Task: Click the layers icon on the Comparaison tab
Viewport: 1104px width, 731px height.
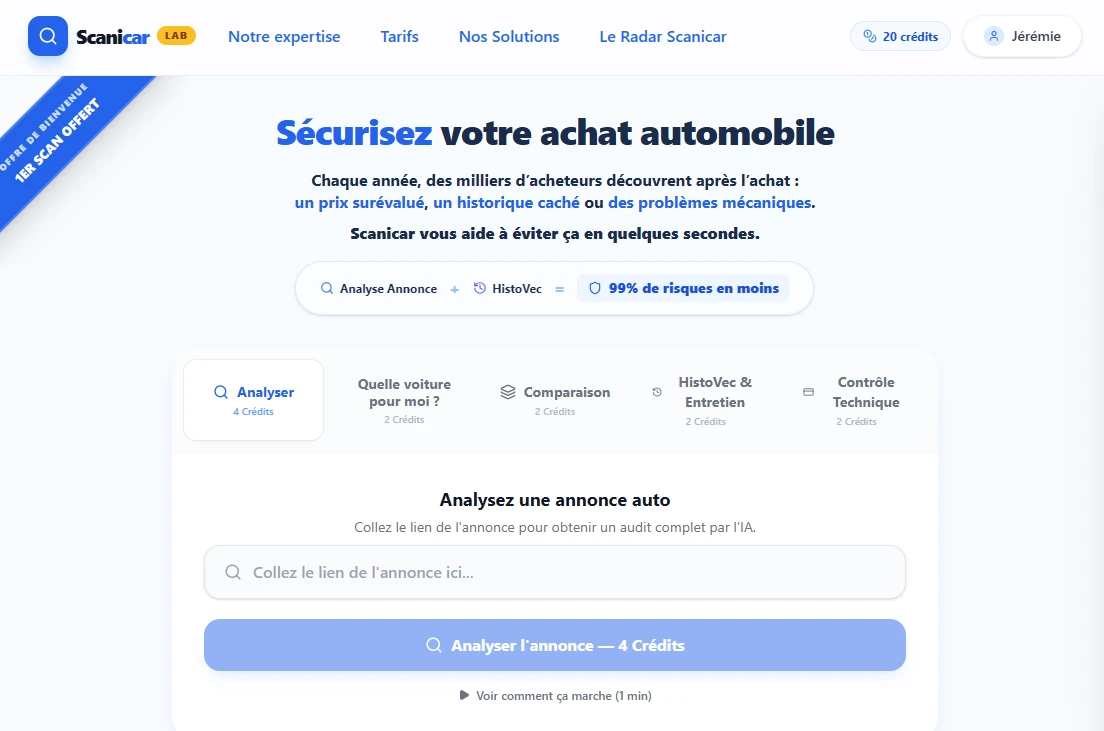Action: [508, 392]
